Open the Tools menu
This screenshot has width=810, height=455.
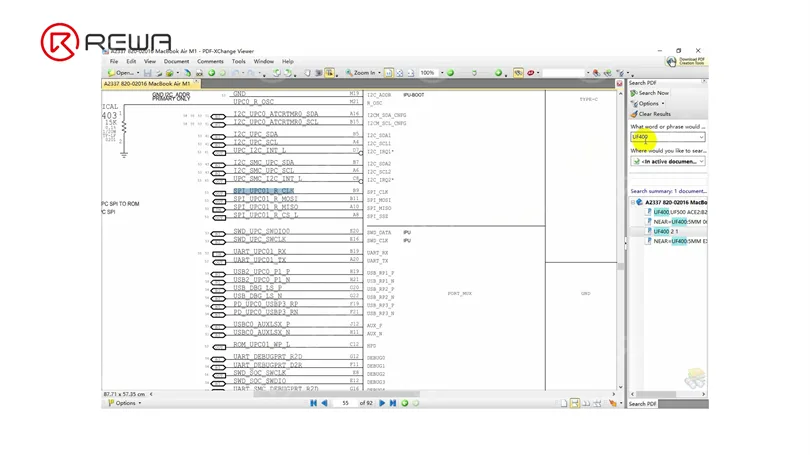point(239,61)
